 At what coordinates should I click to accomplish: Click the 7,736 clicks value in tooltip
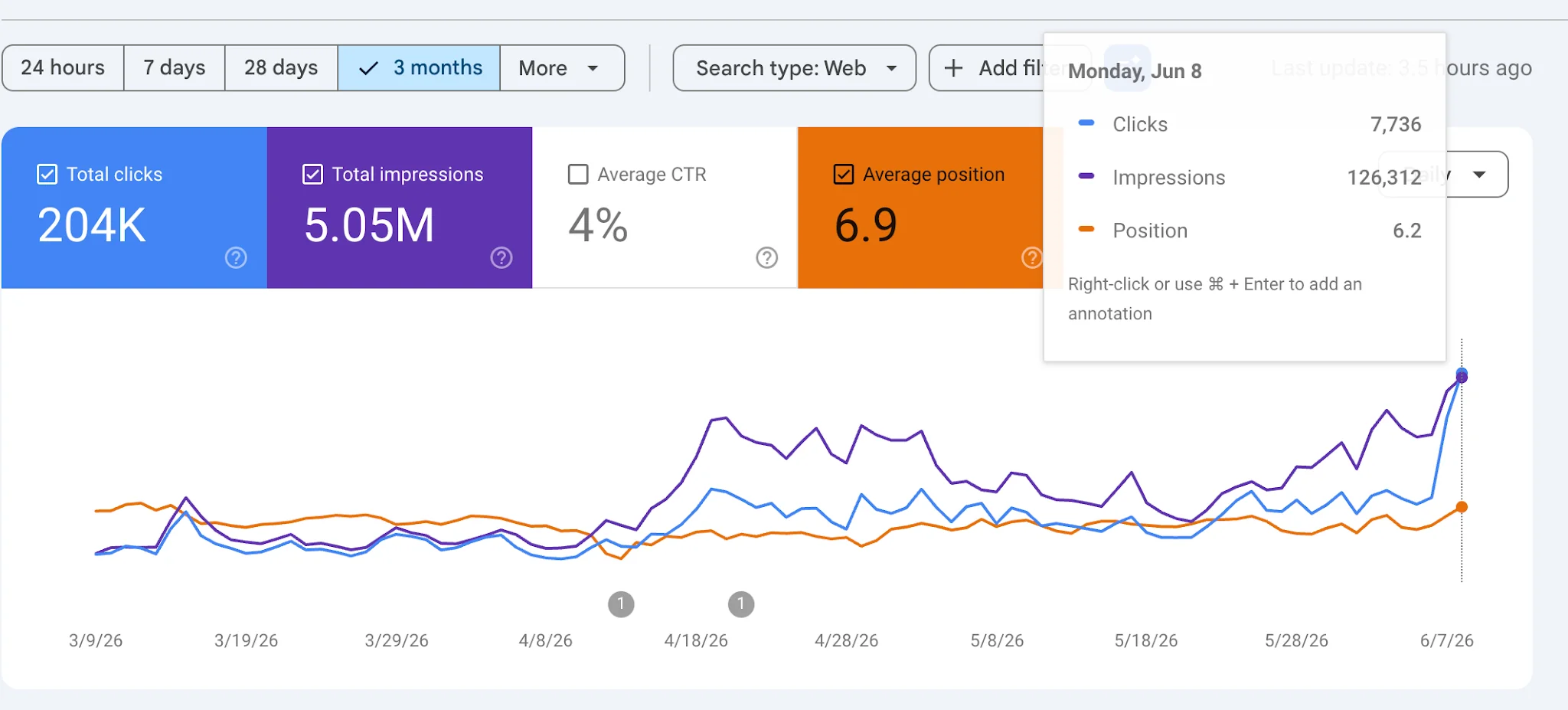coord(1396,124)
